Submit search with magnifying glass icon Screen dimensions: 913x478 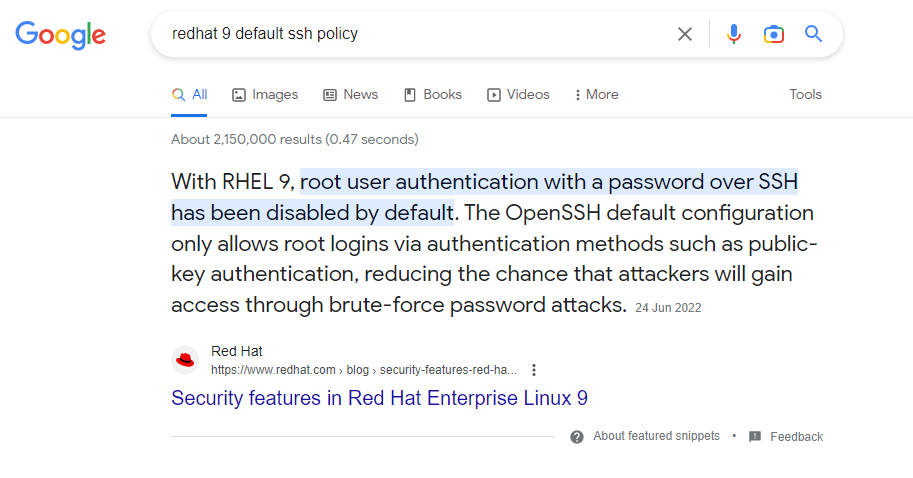click(x=813, y=34)
